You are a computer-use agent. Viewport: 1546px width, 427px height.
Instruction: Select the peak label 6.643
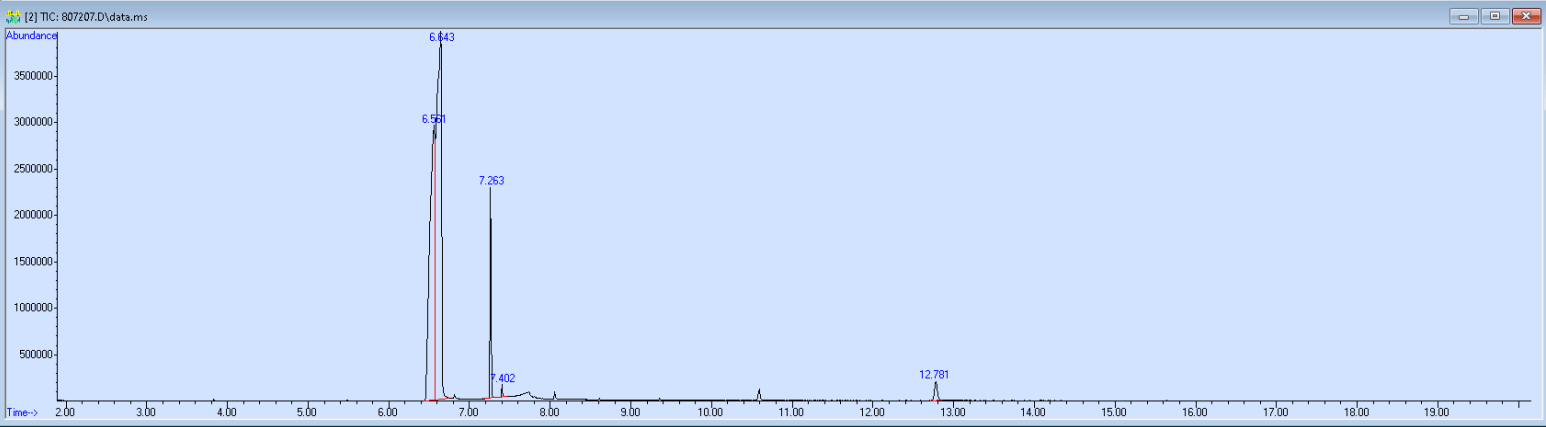click(442, 37)
